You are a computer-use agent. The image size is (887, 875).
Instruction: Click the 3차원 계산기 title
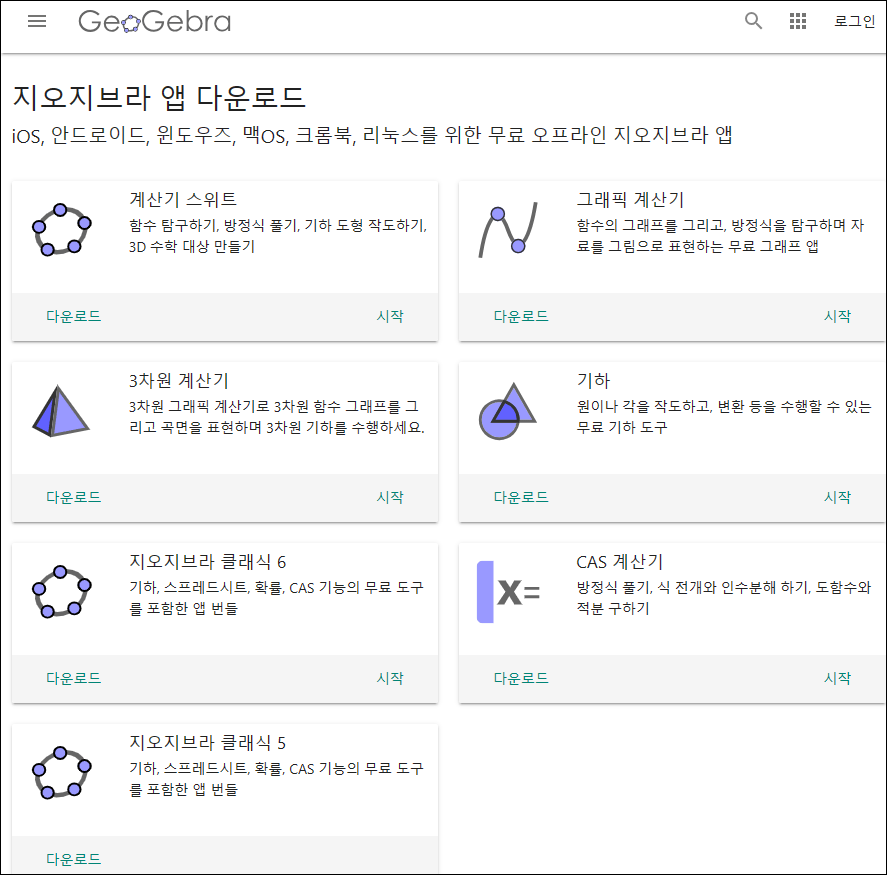coord(179,381)
